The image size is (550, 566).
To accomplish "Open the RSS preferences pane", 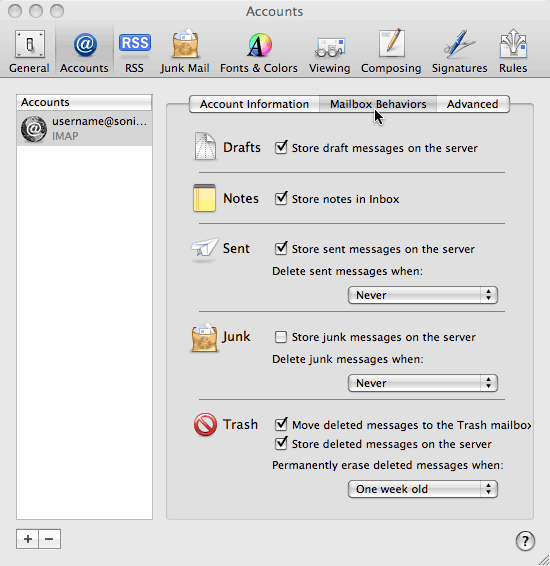I will point(134,51).
